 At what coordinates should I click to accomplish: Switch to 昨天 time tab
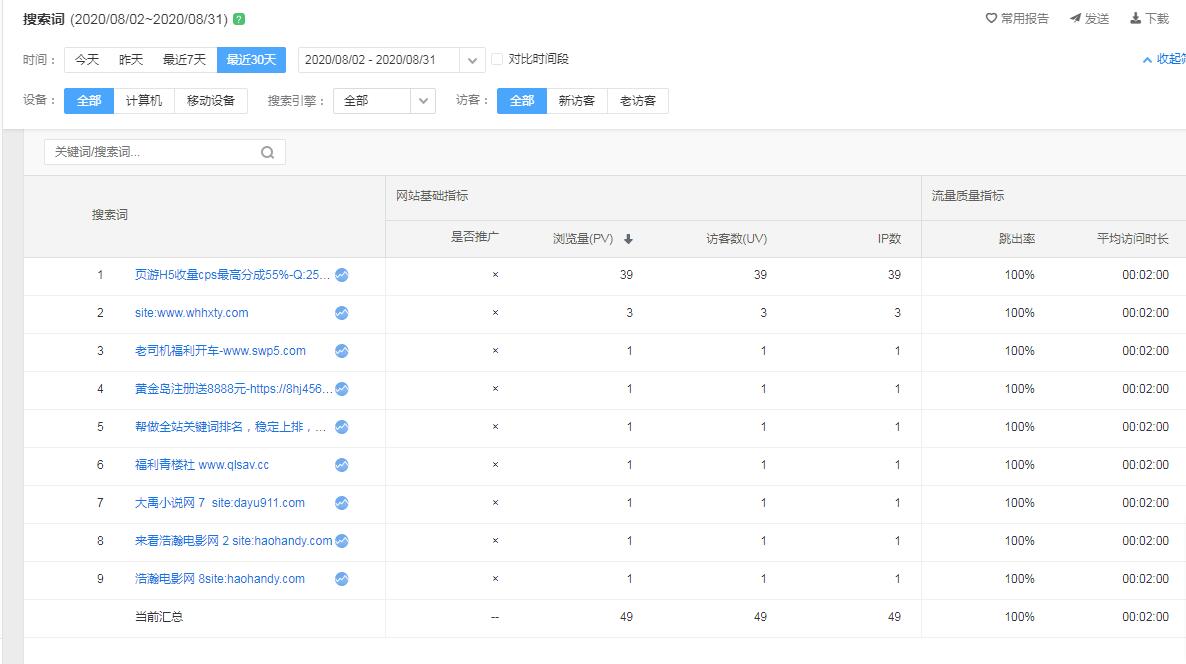click(x=131, y=60)
